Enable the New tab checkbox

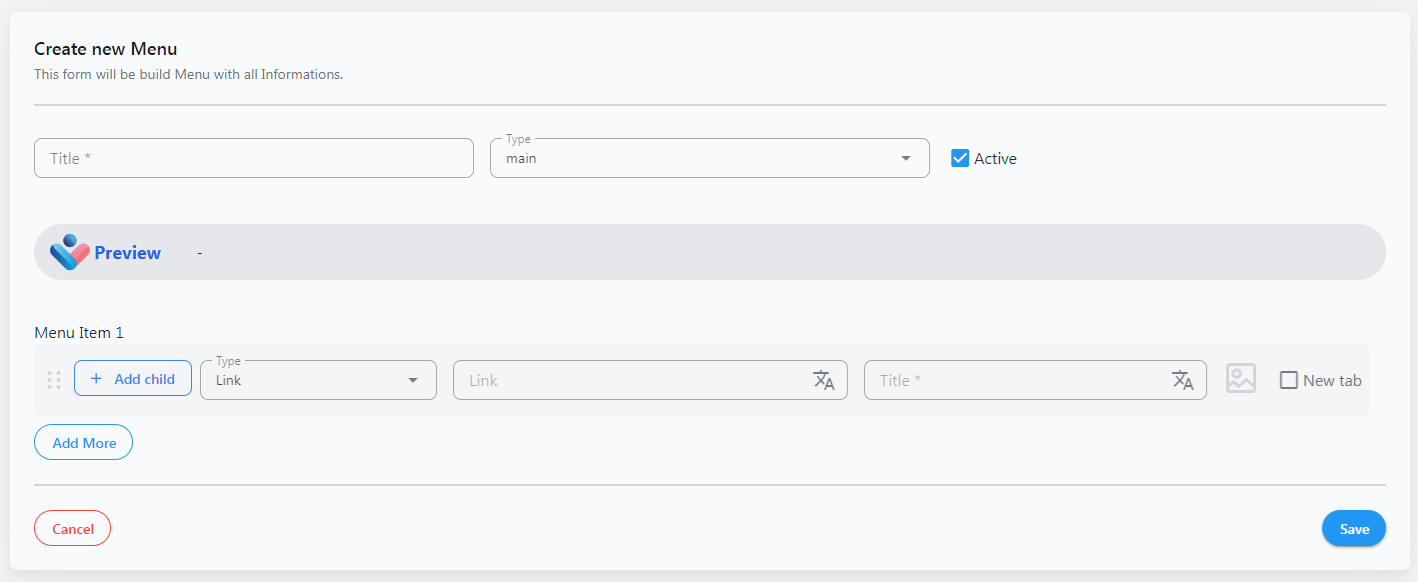click(x=1289, y=380)
